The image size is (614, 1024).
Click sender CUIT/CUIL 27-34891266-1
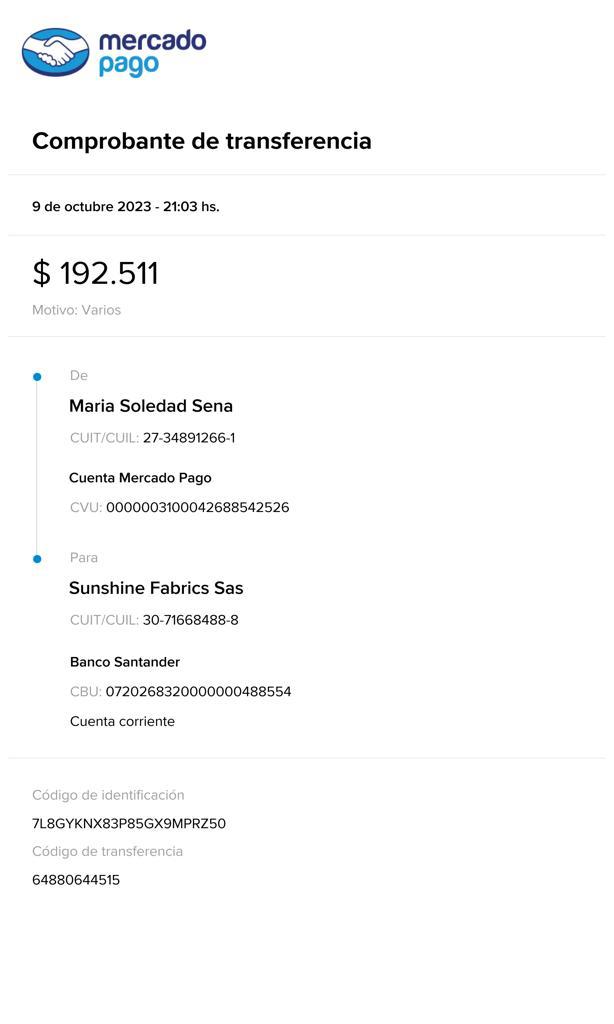(189, 438)
